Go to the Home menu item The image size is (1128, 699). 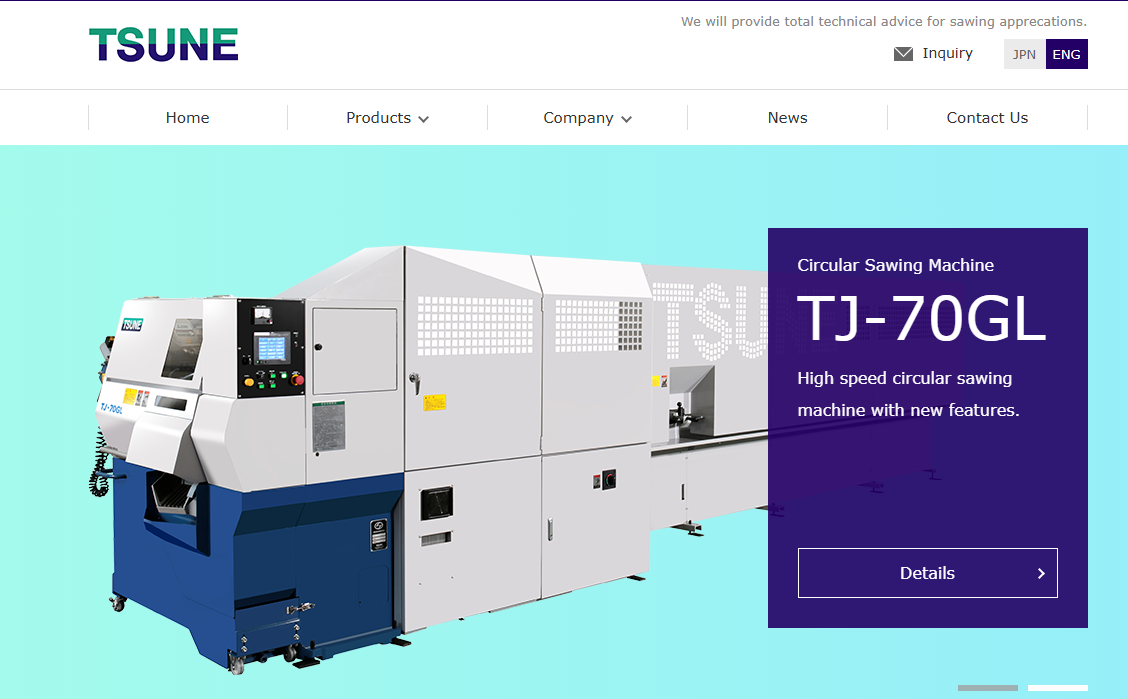tap(188, 117)
